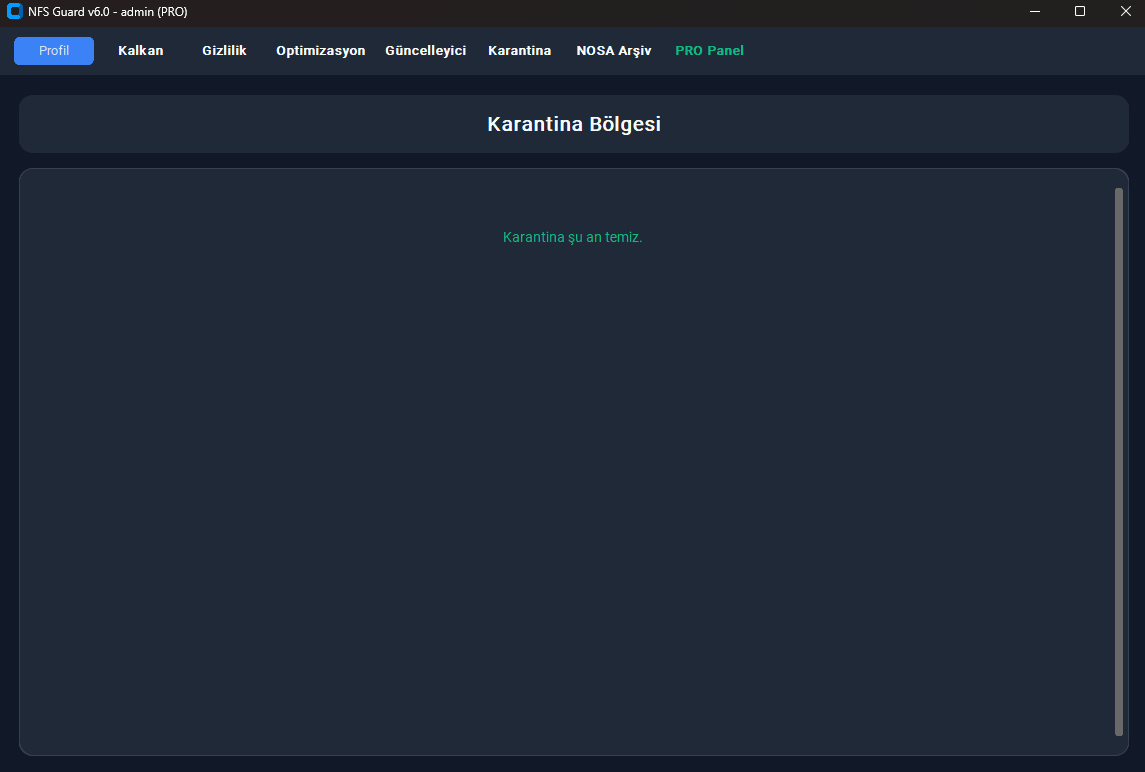This screenshot has width=1145, height=772.
Task: Minimize the NFS Guard window
Action: 1035,12
